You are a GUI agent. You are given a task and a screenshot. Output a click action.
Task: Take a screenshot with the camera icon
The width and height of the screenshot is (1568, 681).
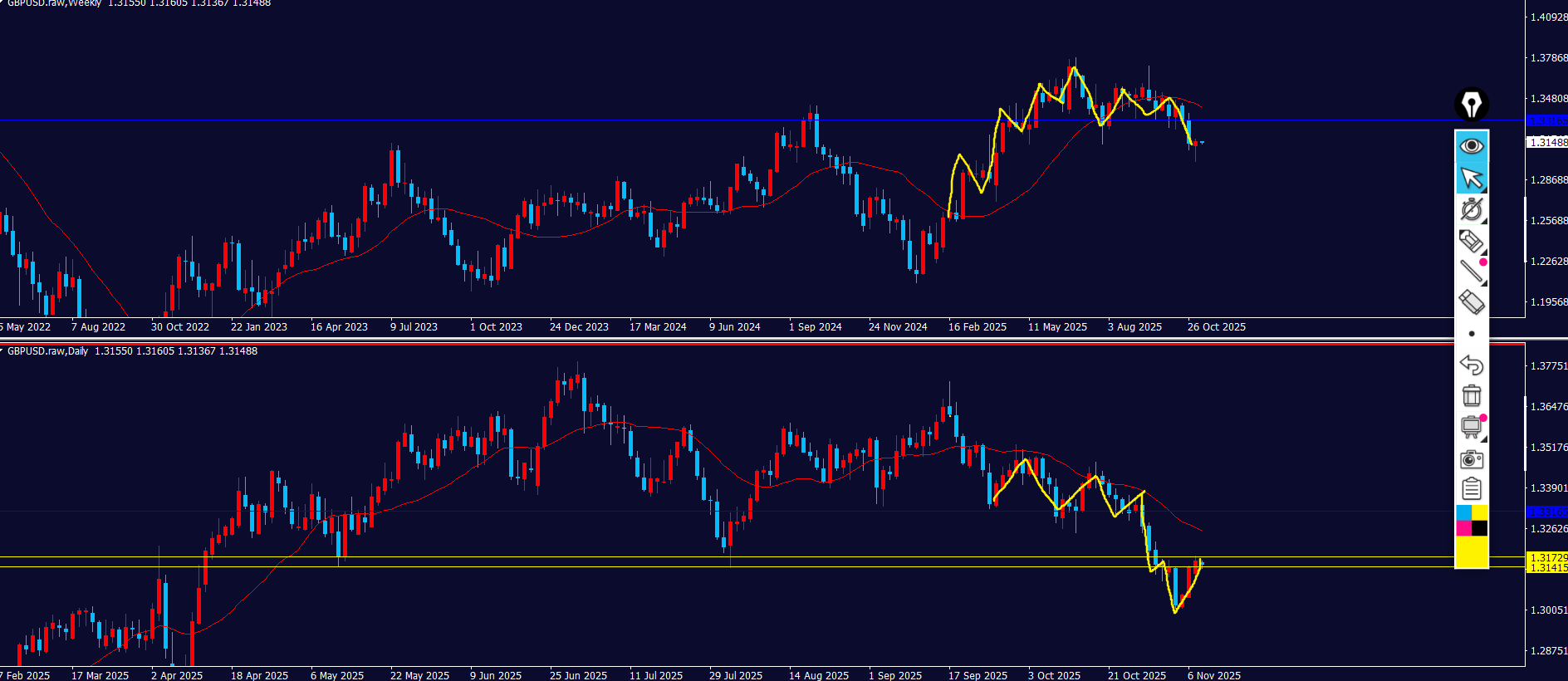coord(1471,458)
